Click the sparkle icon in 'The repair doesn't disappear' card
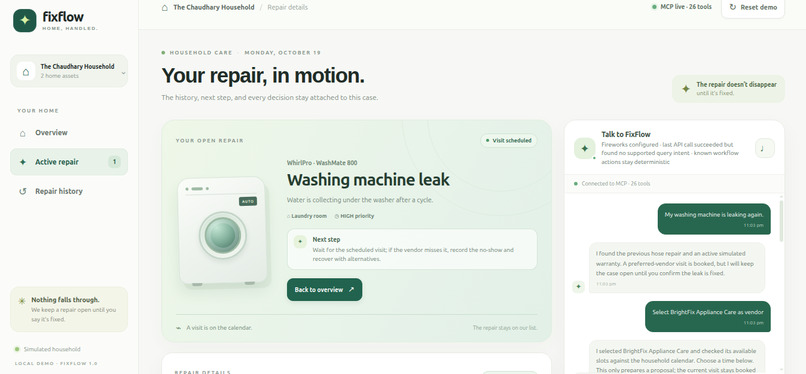The image size is (806, 374). [686, 89]
